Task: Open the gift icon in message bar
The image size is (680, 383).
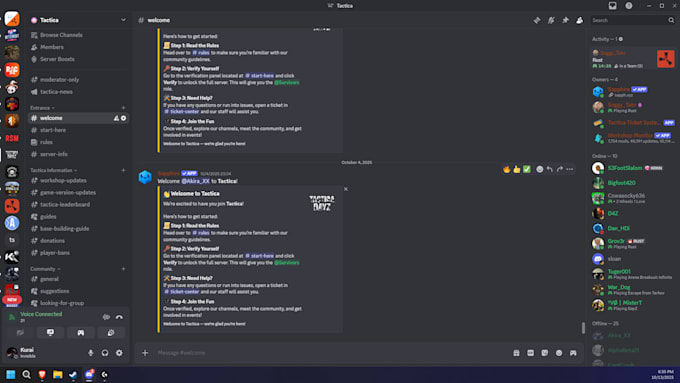Action: coord(517,353)
